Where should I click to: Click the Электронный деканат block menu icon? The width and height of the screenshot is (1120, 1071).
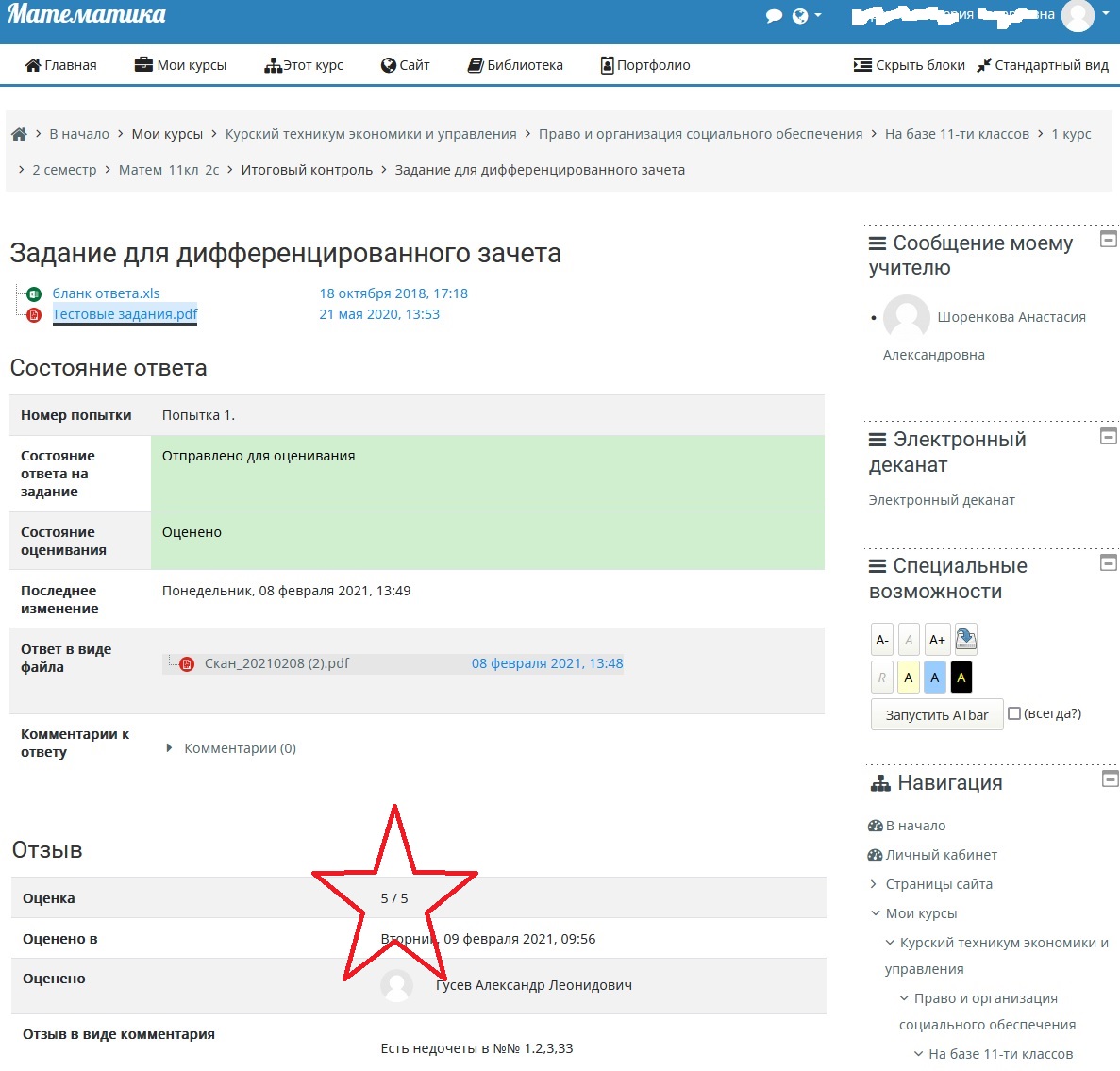[x=878, y=440]
